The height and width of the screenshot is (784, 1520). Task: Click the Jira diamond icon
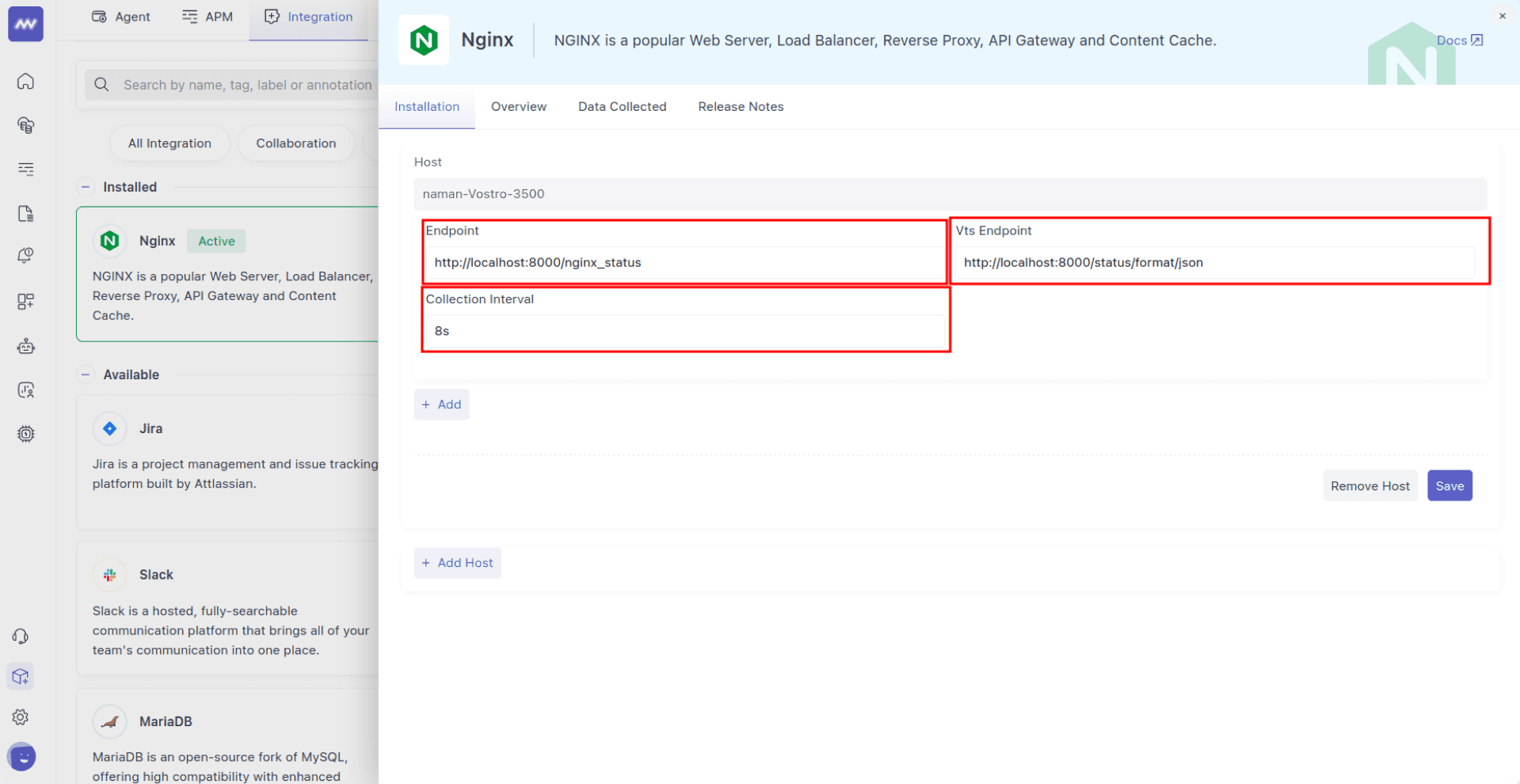(x=110, y=428)
